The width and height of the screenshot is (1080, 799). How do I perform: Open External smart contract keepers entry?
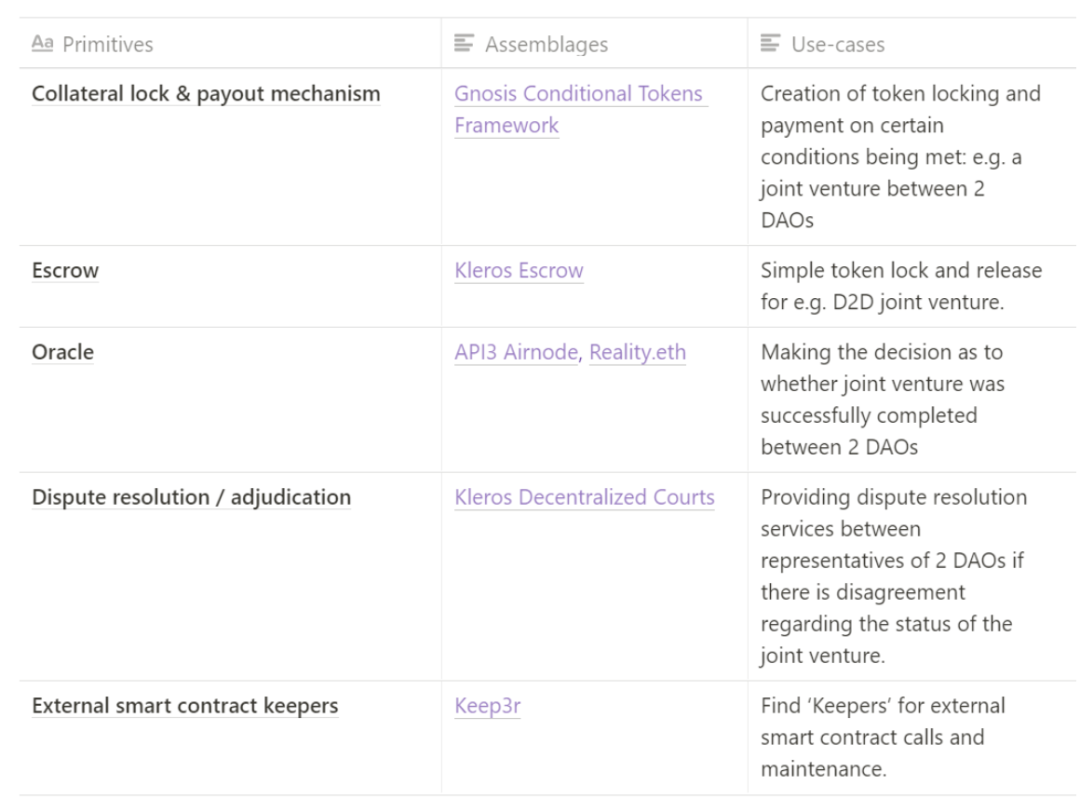click(x=185, y=706)
